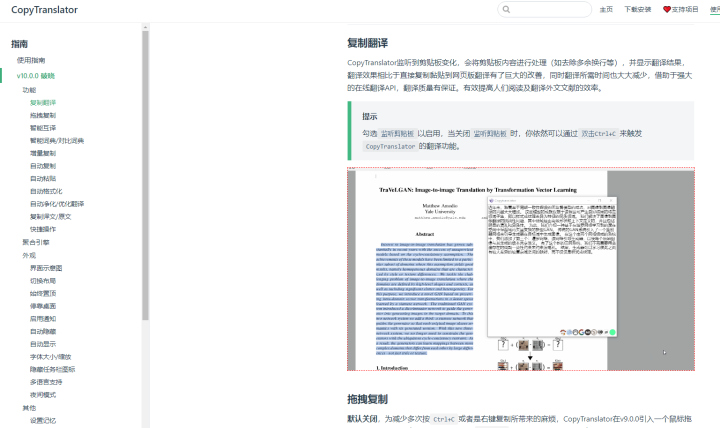Go to 自动粘贴 sidebar link
The width and height of the screenshot is (720, 428).
click(x=43, y=179)
